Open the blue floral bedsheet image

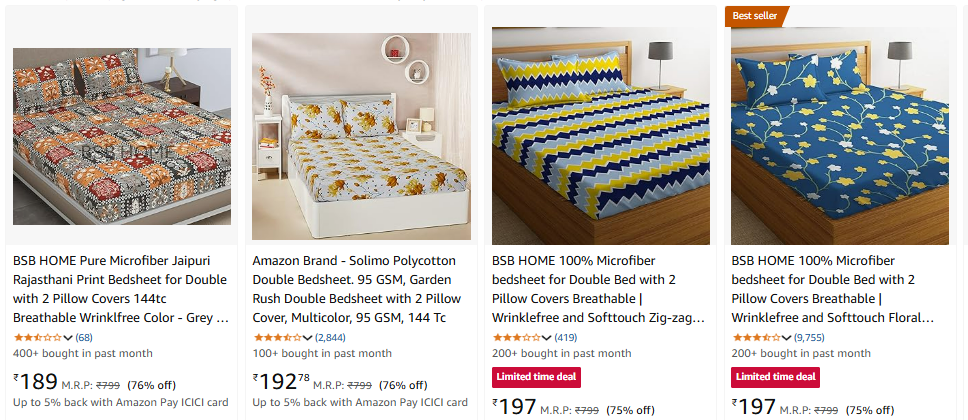pyautogui.click(x=840, y=136)
